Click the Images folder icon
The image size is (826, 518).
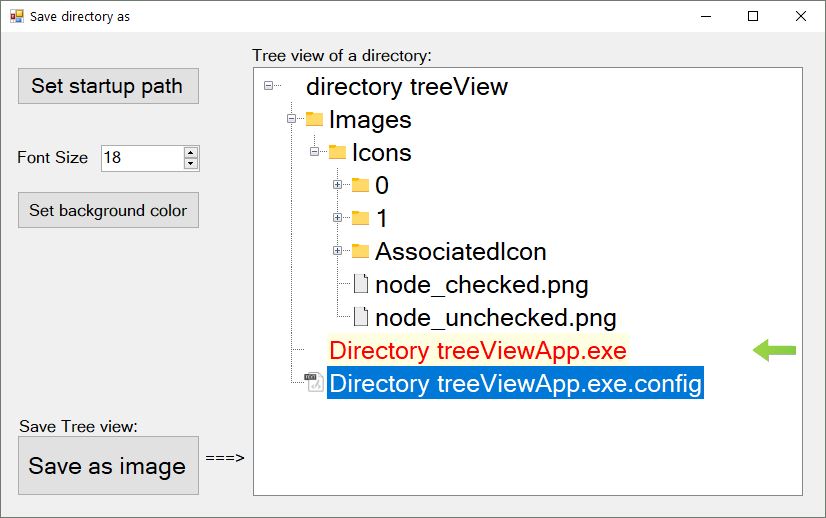314,119
